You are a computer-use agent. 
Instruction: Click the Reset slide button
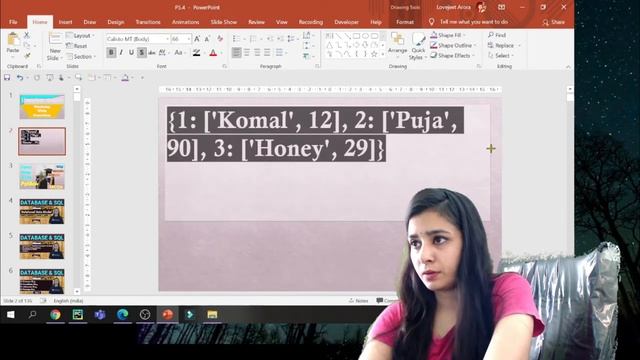77,46
